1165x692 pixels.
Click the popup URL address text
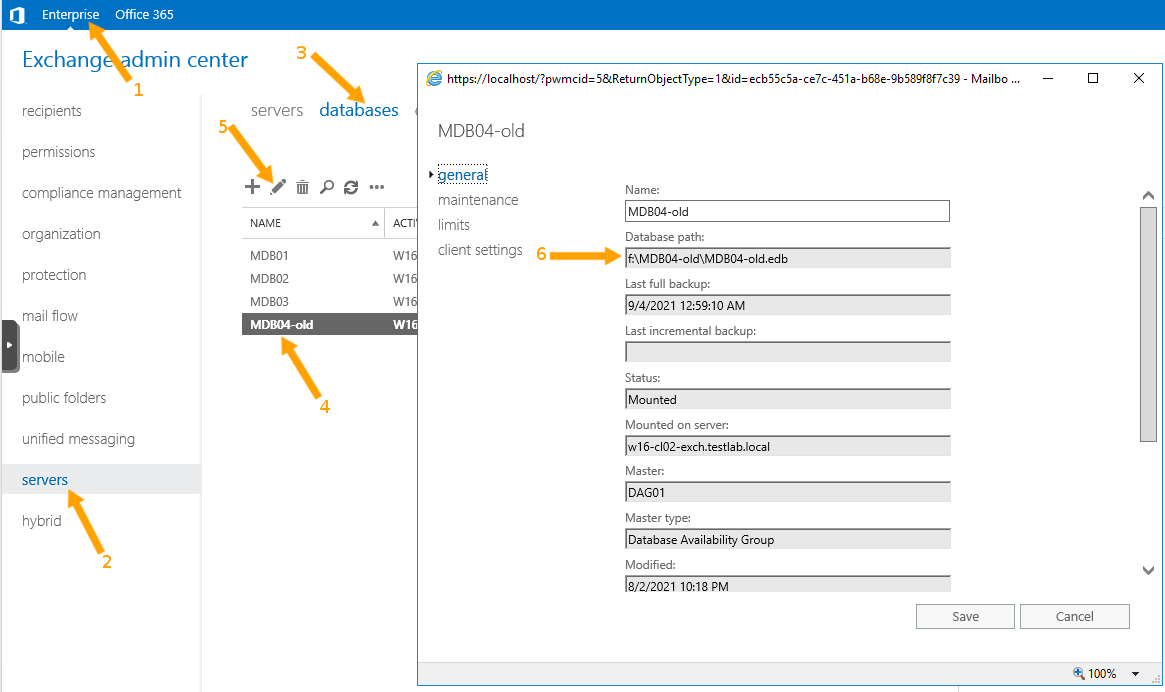pyautogui.click(x=733, y=78)
